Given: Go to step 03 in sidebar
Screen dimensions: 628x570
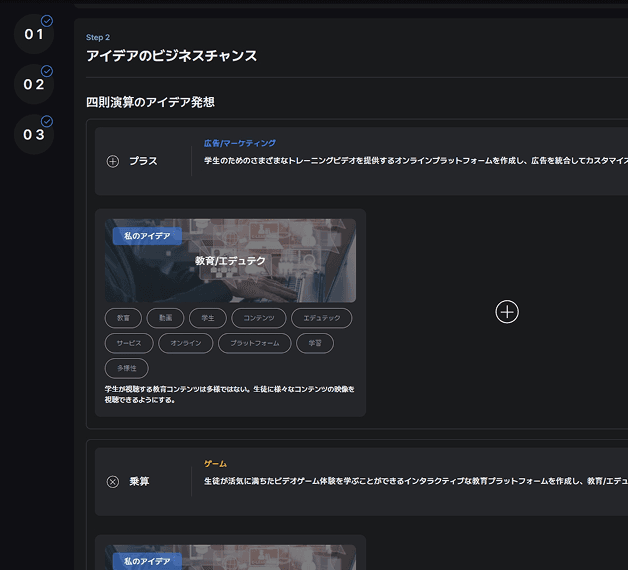Looking at the screenshot, I should pos(34,135).
